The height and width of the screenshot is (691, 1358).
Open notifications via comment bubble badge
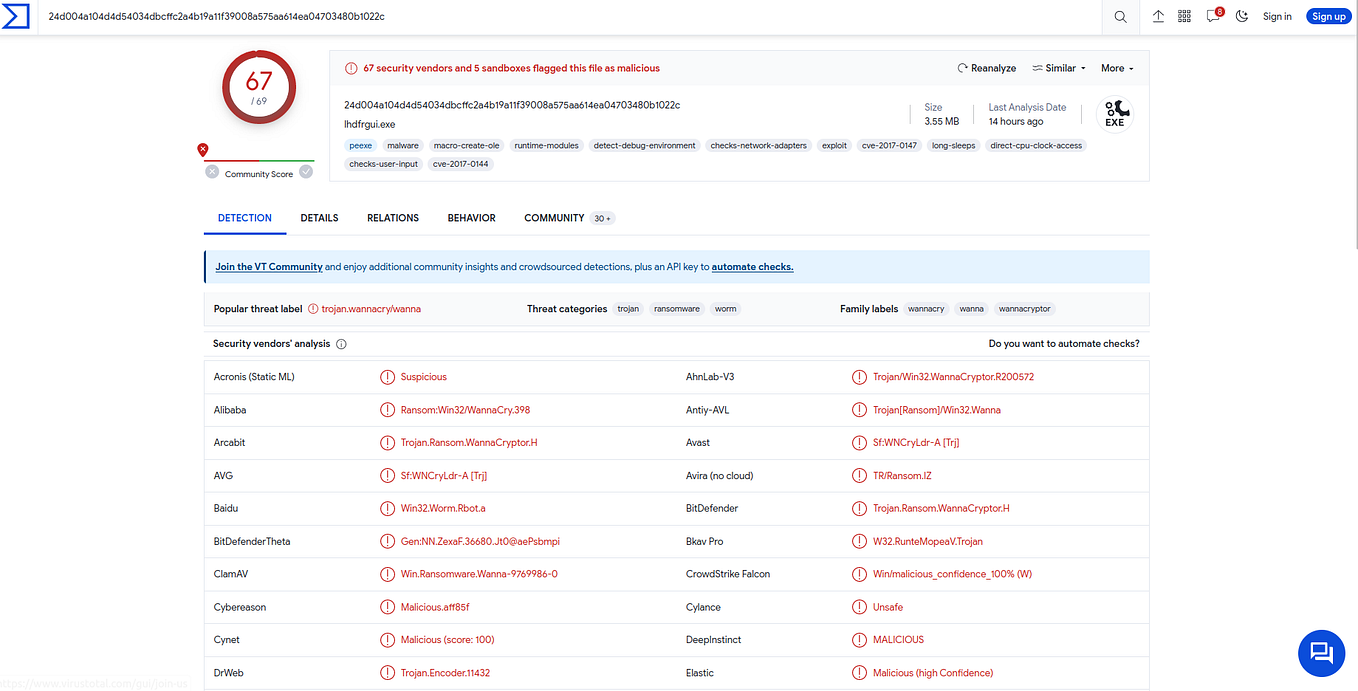[1212, 16]
